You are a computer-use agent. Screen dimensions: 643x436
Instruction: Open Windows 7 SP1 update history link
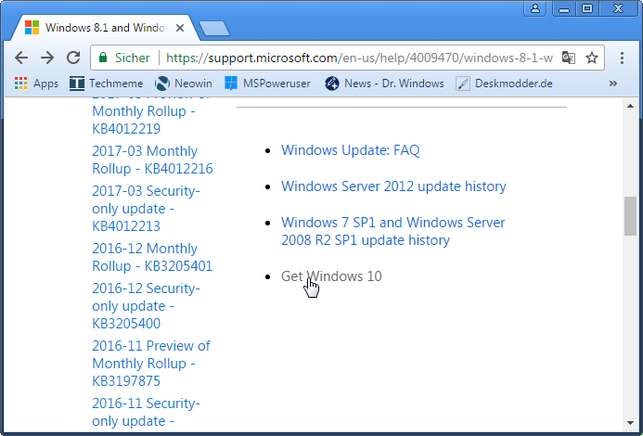(x=393, y=231)
